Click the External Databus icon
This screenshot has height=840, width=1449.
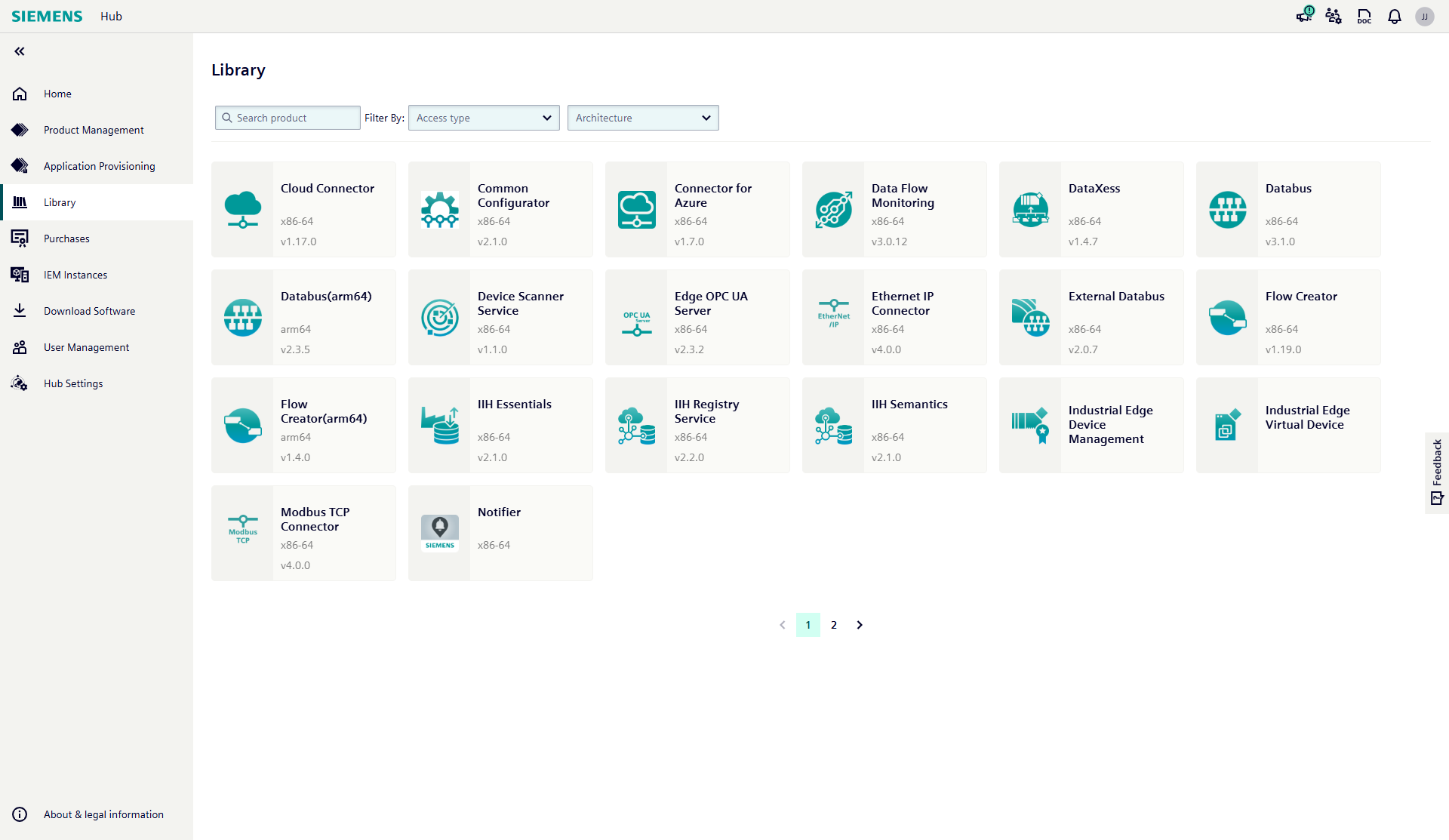point(1031,318)
